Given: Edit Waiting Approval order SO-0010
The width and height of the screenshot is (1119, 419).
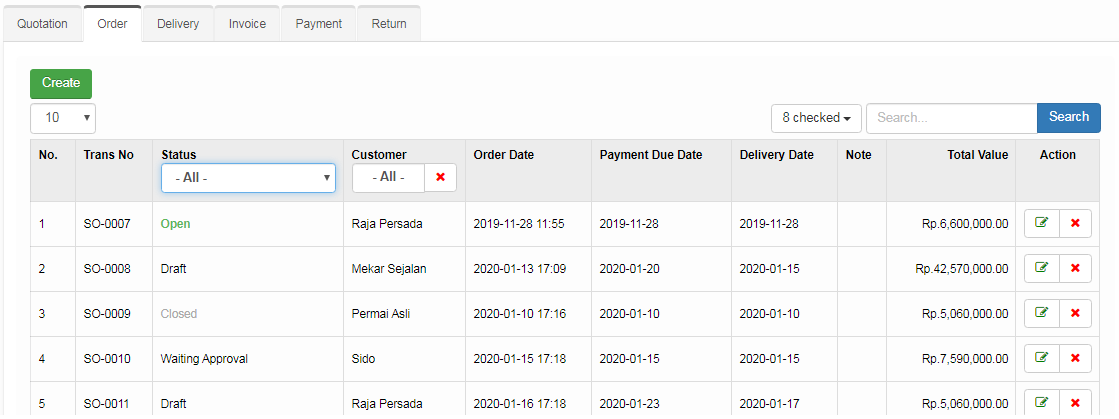Looking at the screenshot, I should click(1041, 358).
